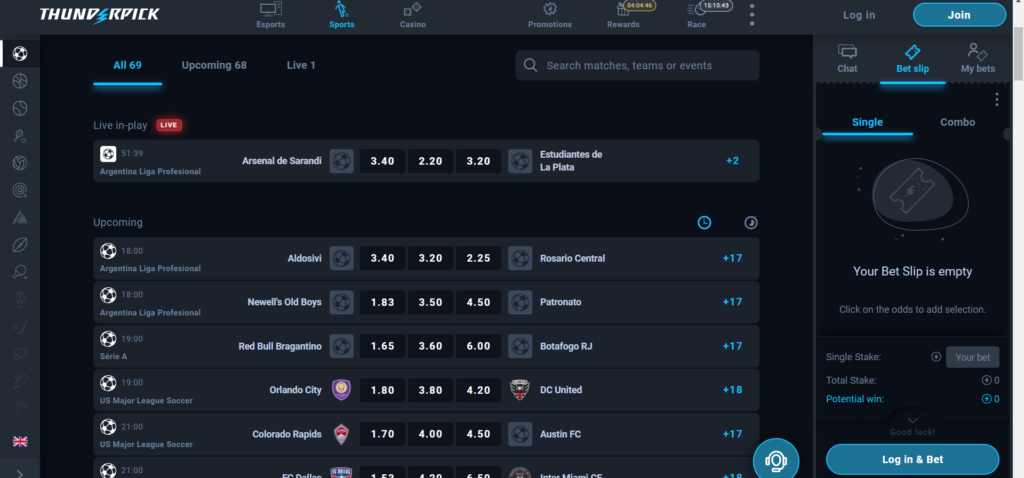This screenshot has height=478, width=1024.
Task: Open the Promotions page
Action: coord(550,16)
